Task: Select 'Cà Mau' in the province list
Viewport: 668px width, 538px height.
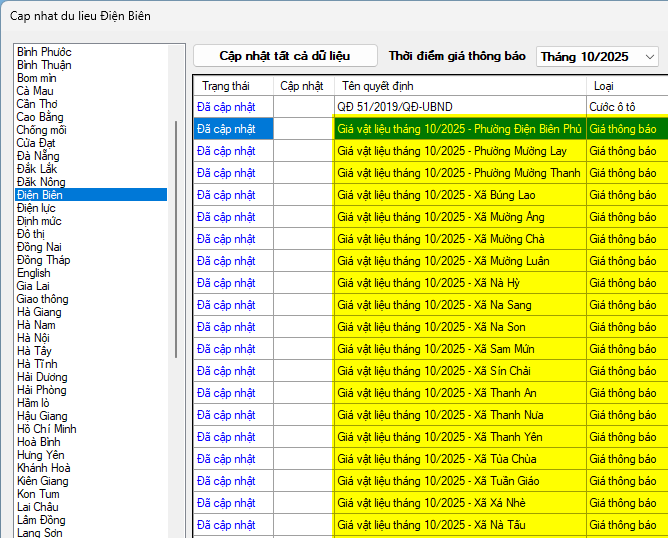Action: pos(36,91)
